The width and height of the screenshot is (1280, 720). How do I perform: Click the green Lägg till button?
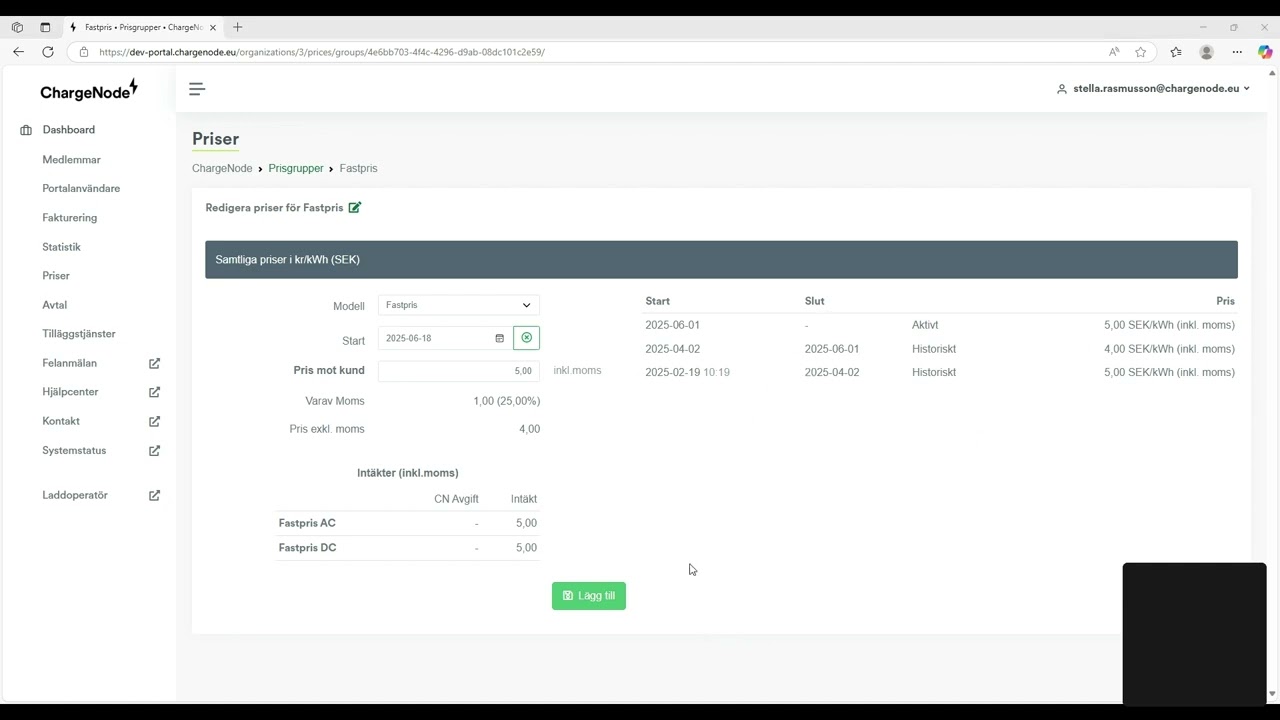(x=589, y=596)
